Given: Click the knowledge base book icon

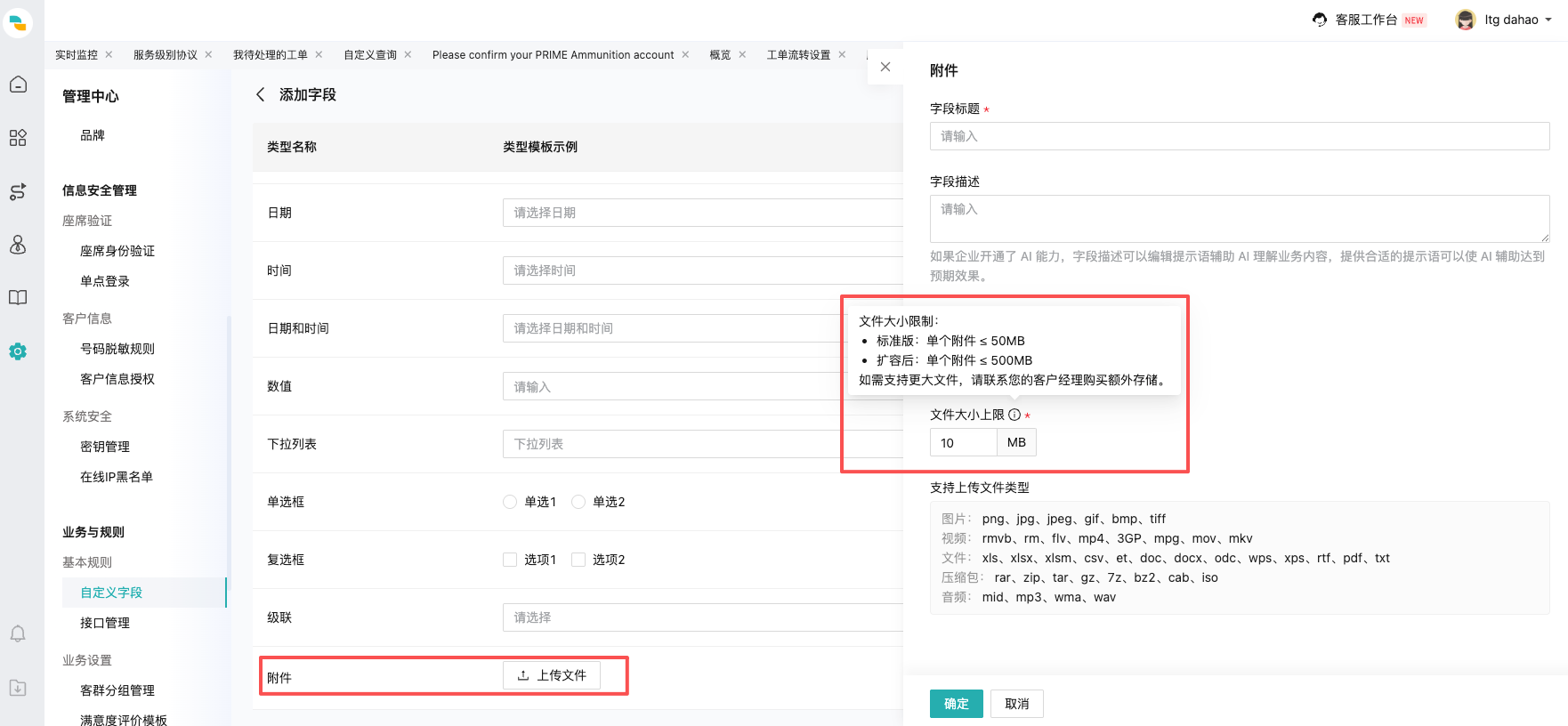Looking at the screenshot, I should click(x=18, y=297).
